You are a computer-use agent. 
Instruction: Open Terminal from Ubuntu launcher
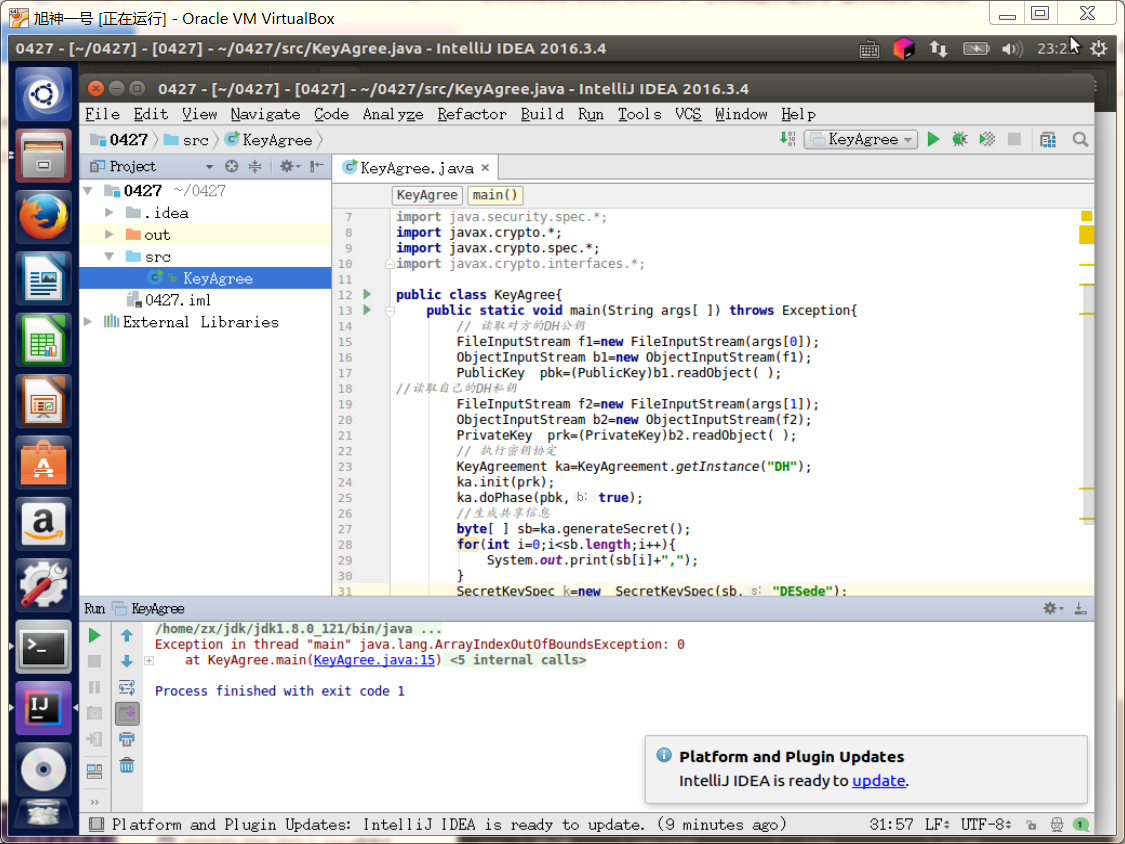click(x=44, y=648)
